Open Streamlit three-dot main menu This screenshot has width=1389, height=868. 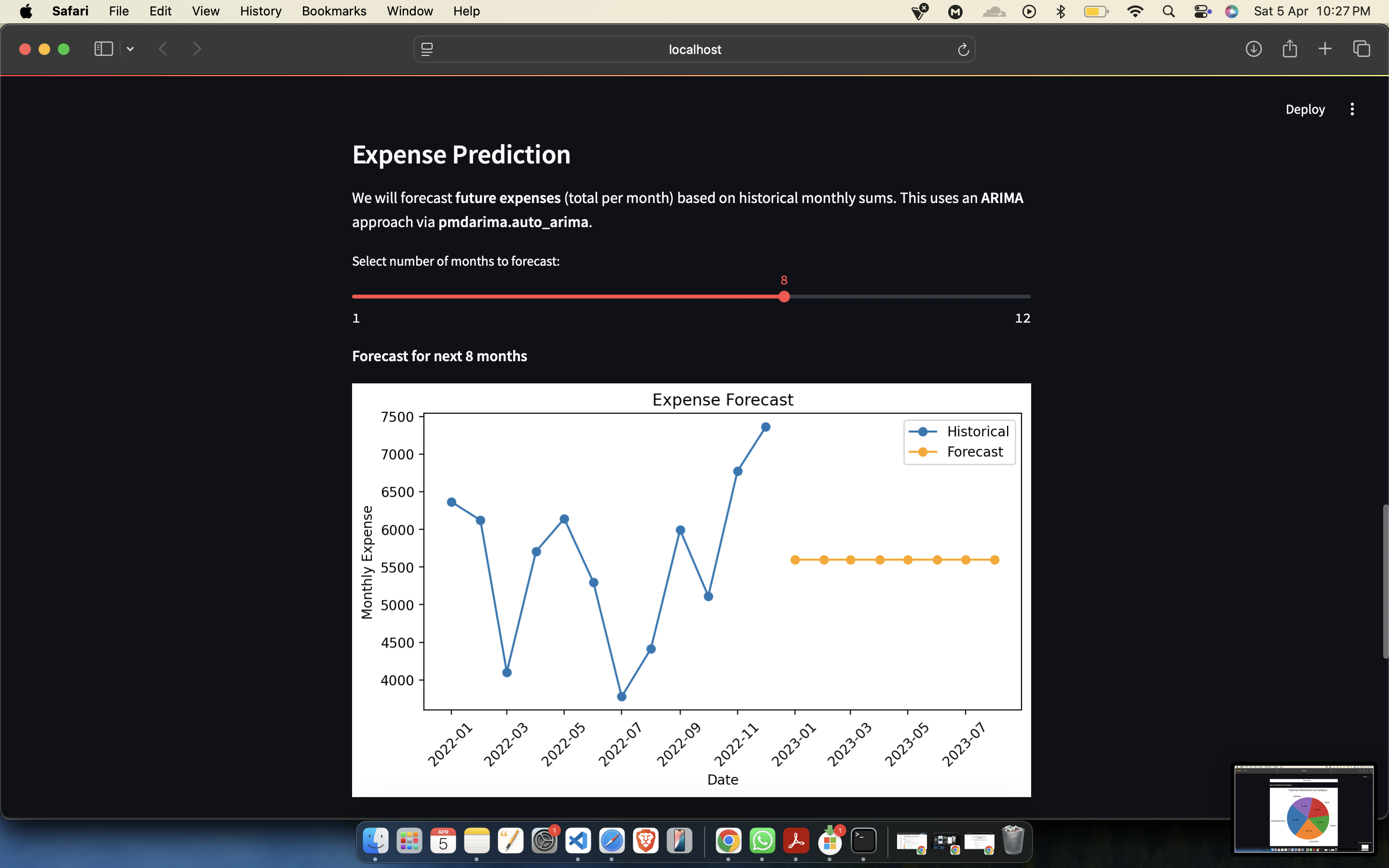pos(1352,109)
